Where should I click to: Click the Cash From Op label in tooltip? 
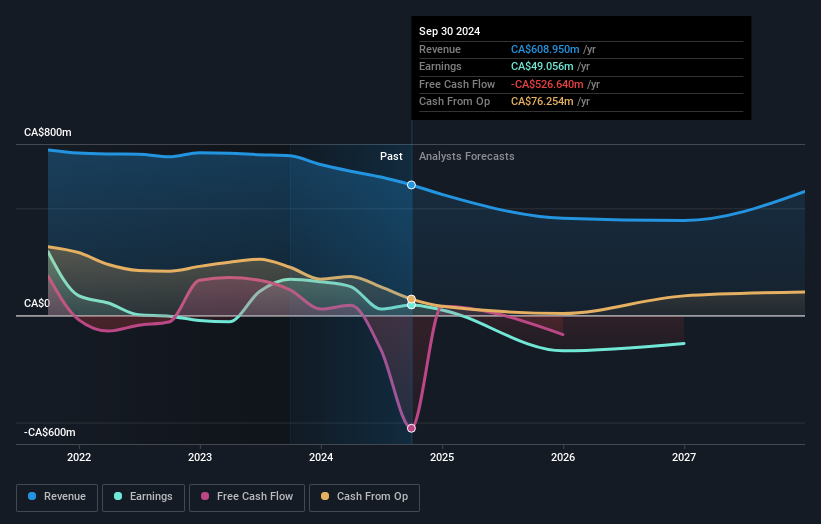point(454,102)
